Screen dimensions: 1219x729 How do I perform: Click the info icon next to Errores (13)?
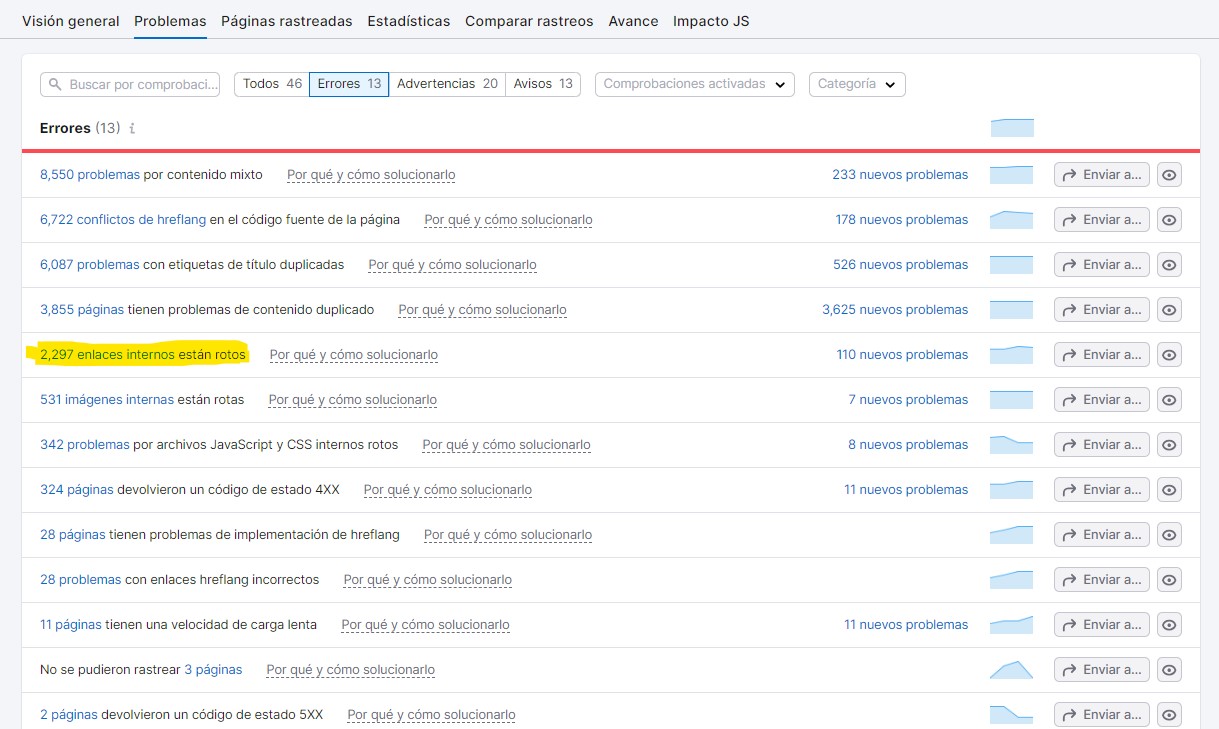pyautogui.click(x=133, y=128)
